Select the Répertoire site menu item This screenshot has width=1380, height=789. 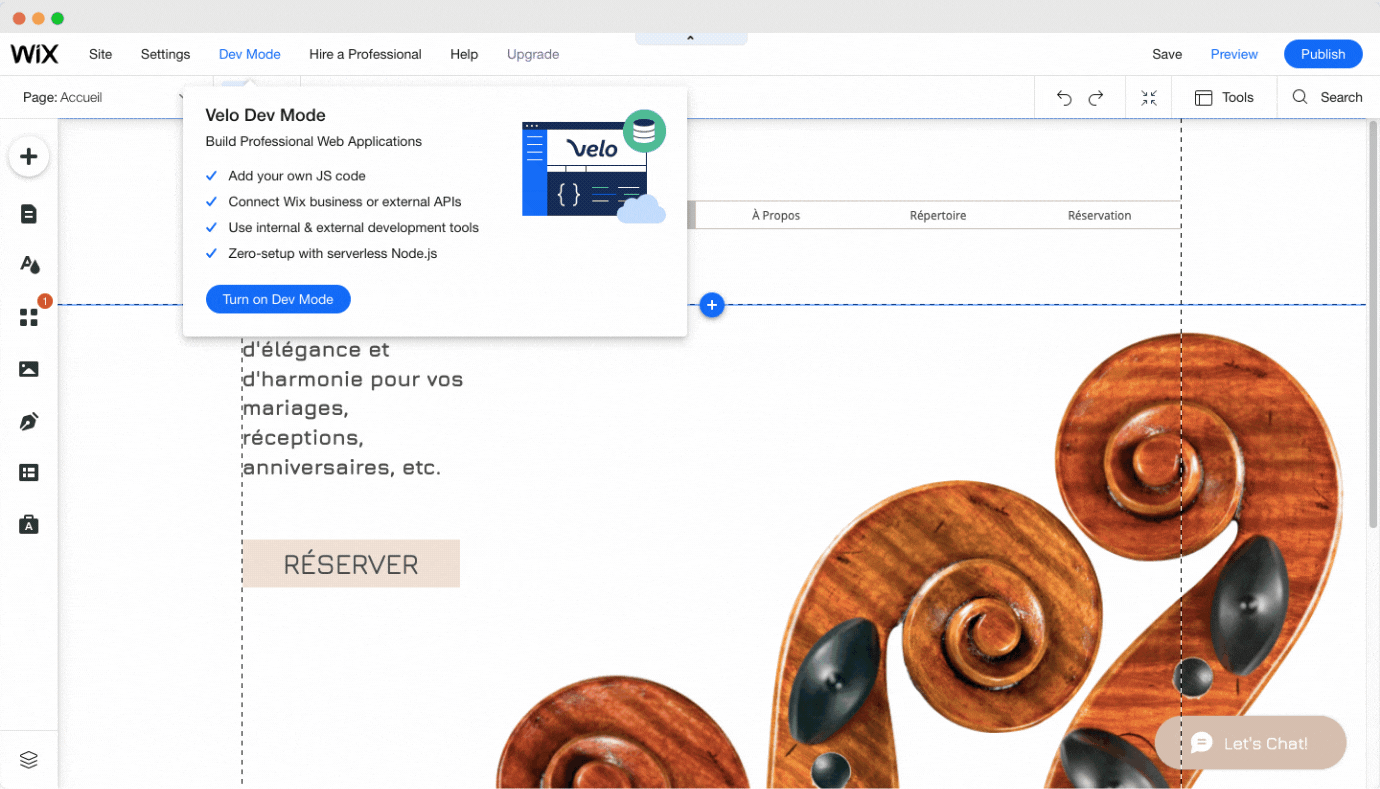pyautogui.click(x=938, y=215)
